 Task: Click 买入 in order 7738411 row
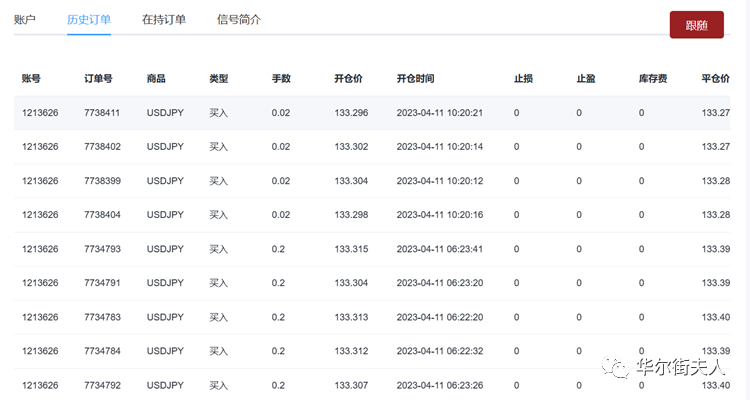point(219,113)
